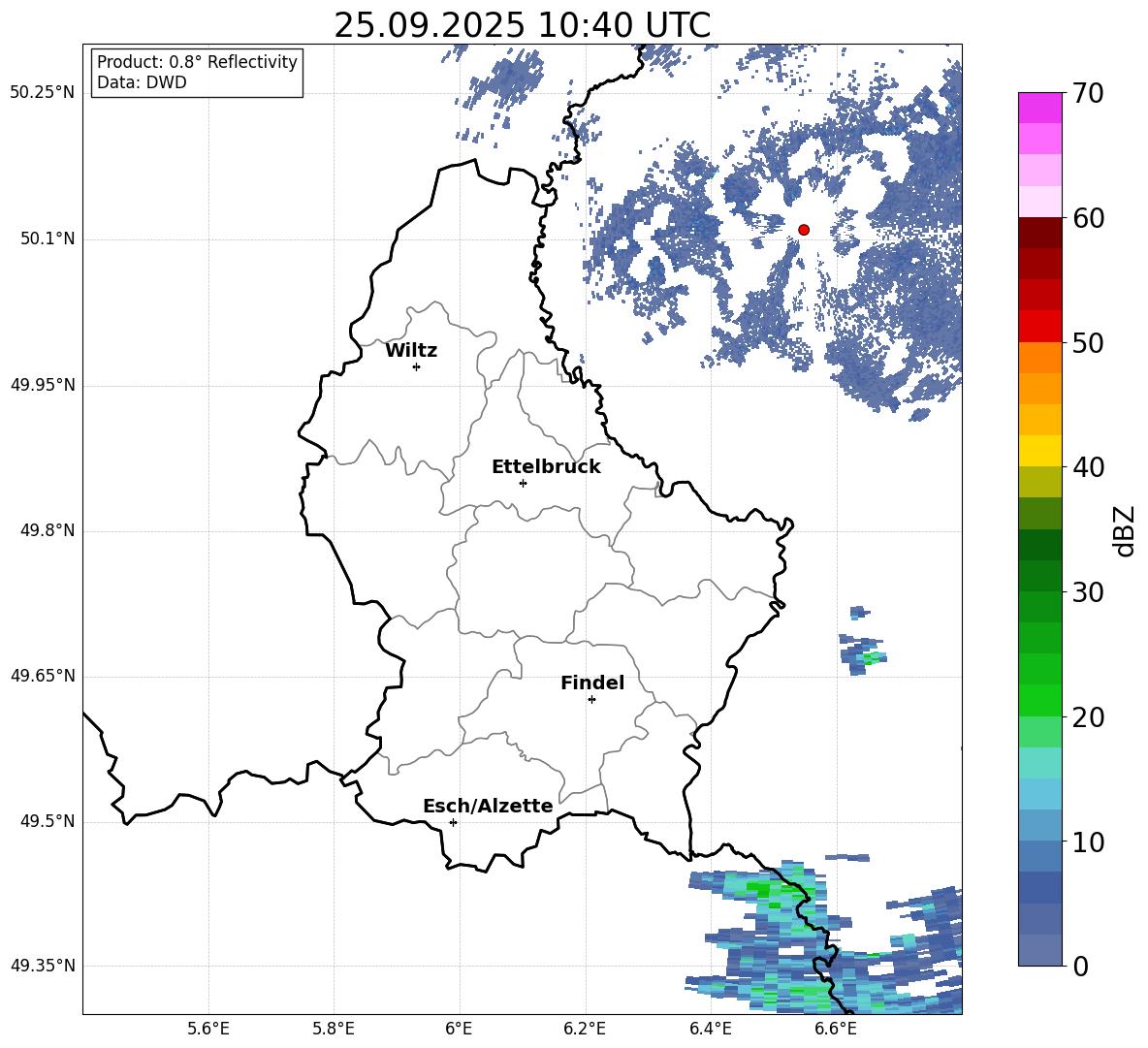Click the red radar site marker

coord(803,230)
